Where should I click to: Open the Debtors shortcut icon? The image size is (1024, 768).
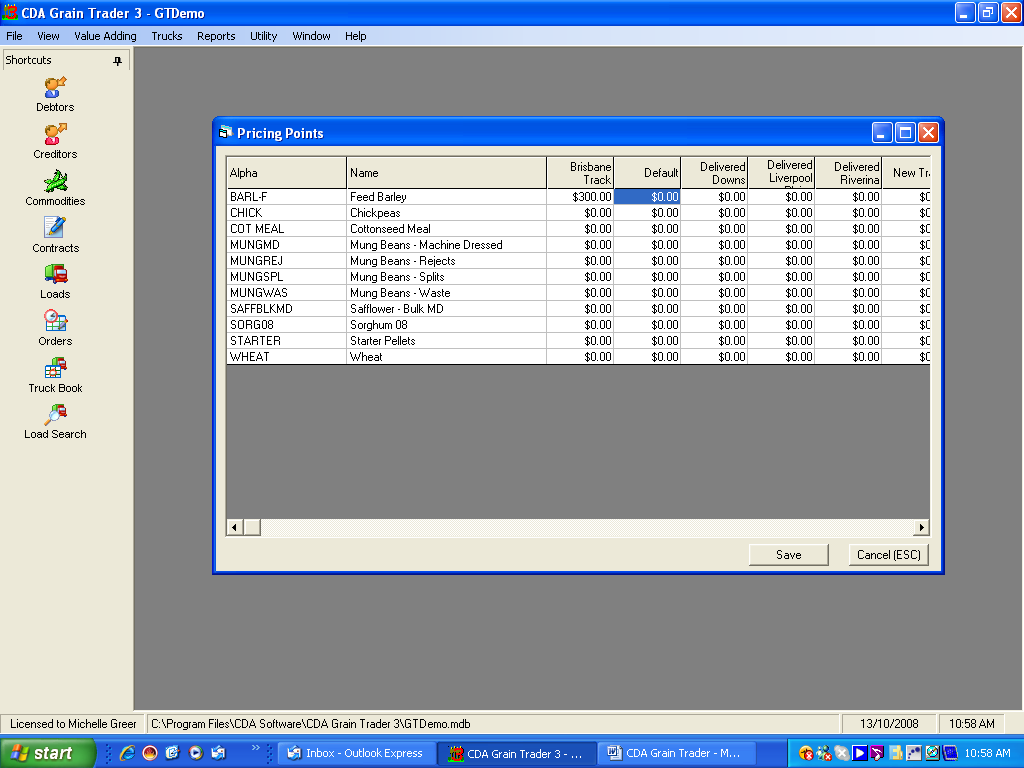pyautogui.click(x=55, y=88)
